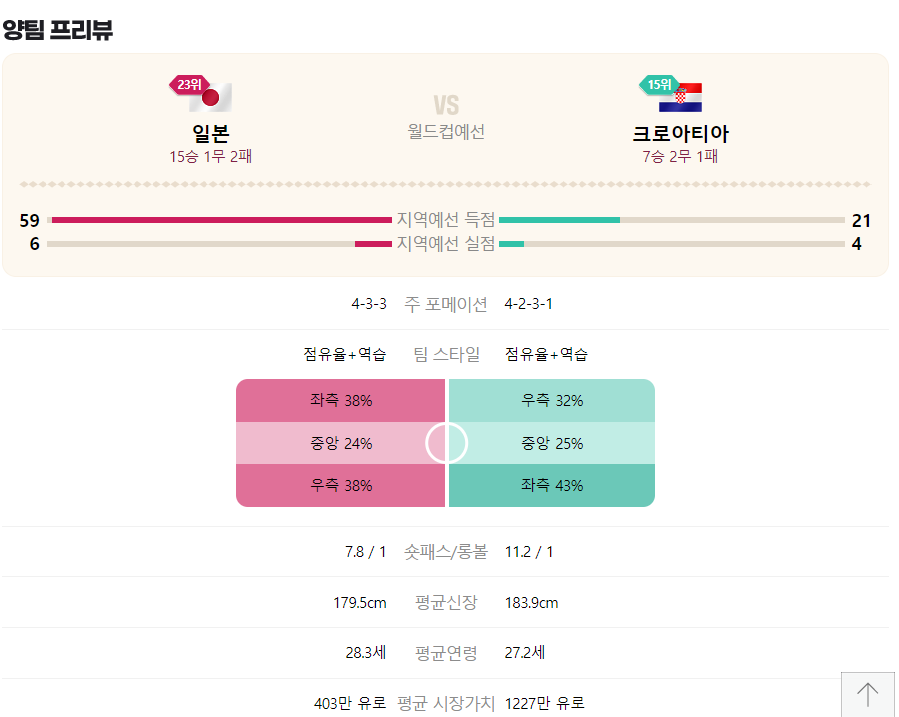Select Japan's 좌측 38% pitch zone
The image size is (899, 717).
(340, 400)
